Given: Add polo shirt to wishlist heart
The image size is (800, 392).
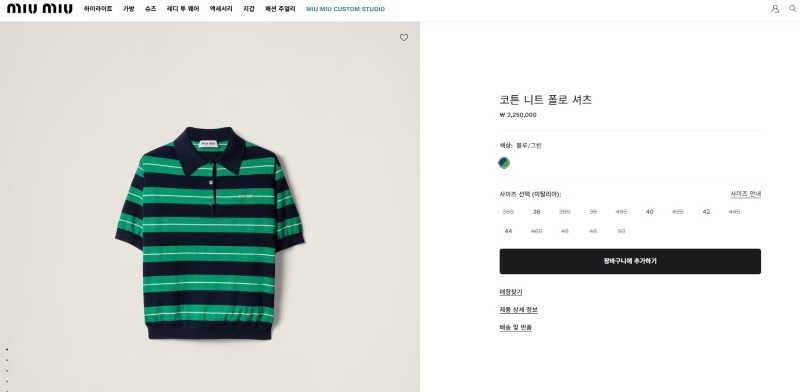Looking at the screenshot, I should tap(404, 37).
